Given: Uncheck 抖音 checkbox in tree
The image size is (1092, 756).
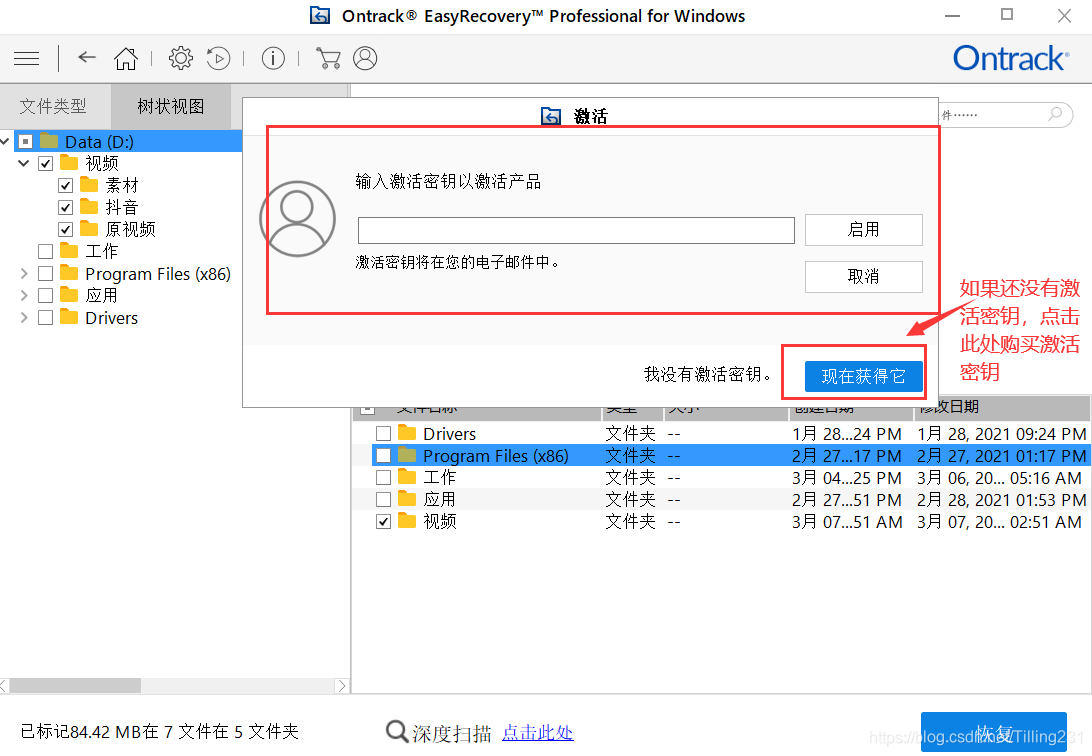Looking at the screenshot, I should pos(65,207).
